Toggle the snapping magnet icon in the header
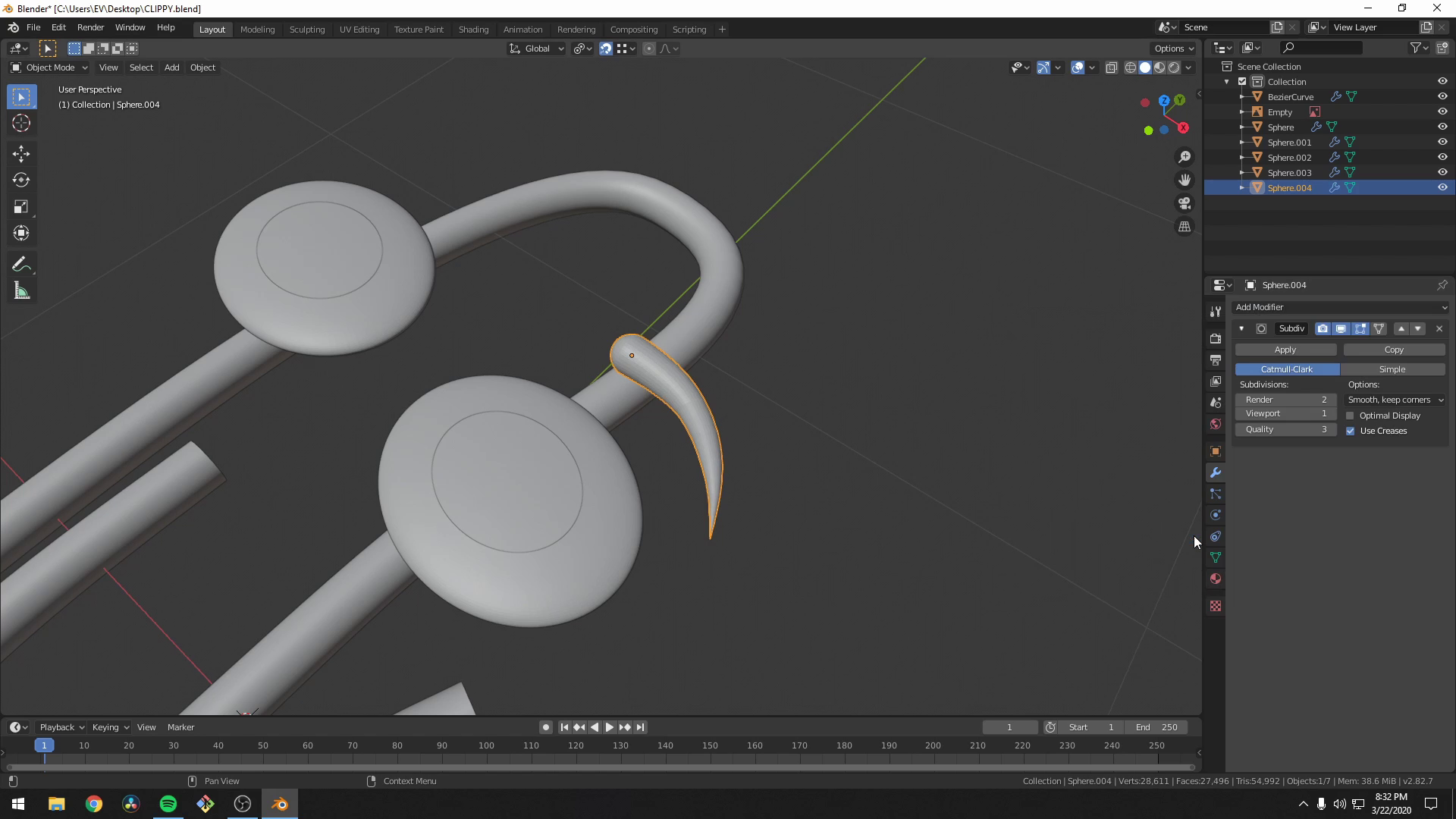Viewport: 1456px width, 819px height. 606,48
